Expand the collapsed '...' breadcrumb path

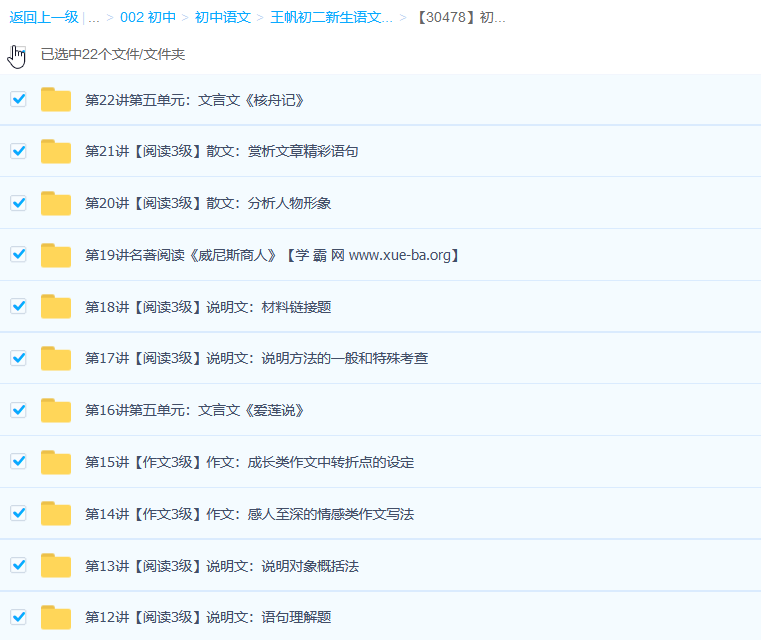tap(93, 18)
